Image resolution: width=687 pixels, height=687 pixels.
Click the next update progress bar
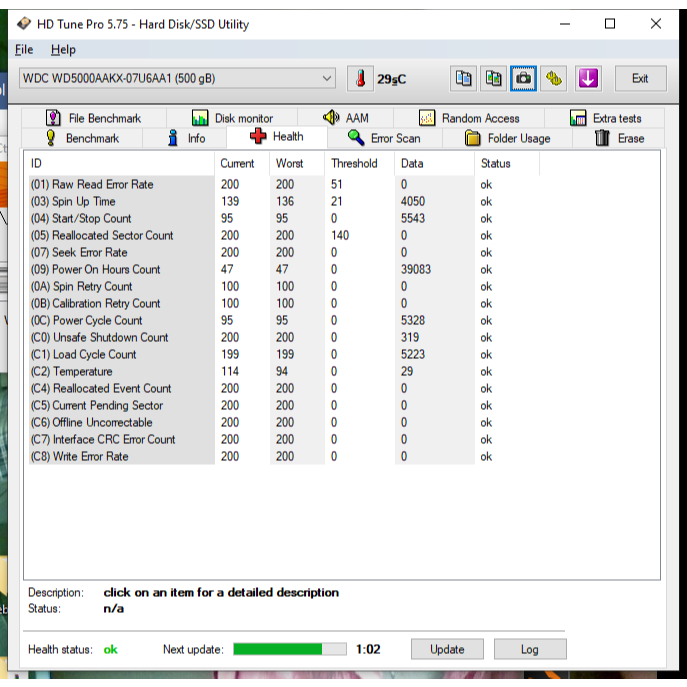coord(290,649)
